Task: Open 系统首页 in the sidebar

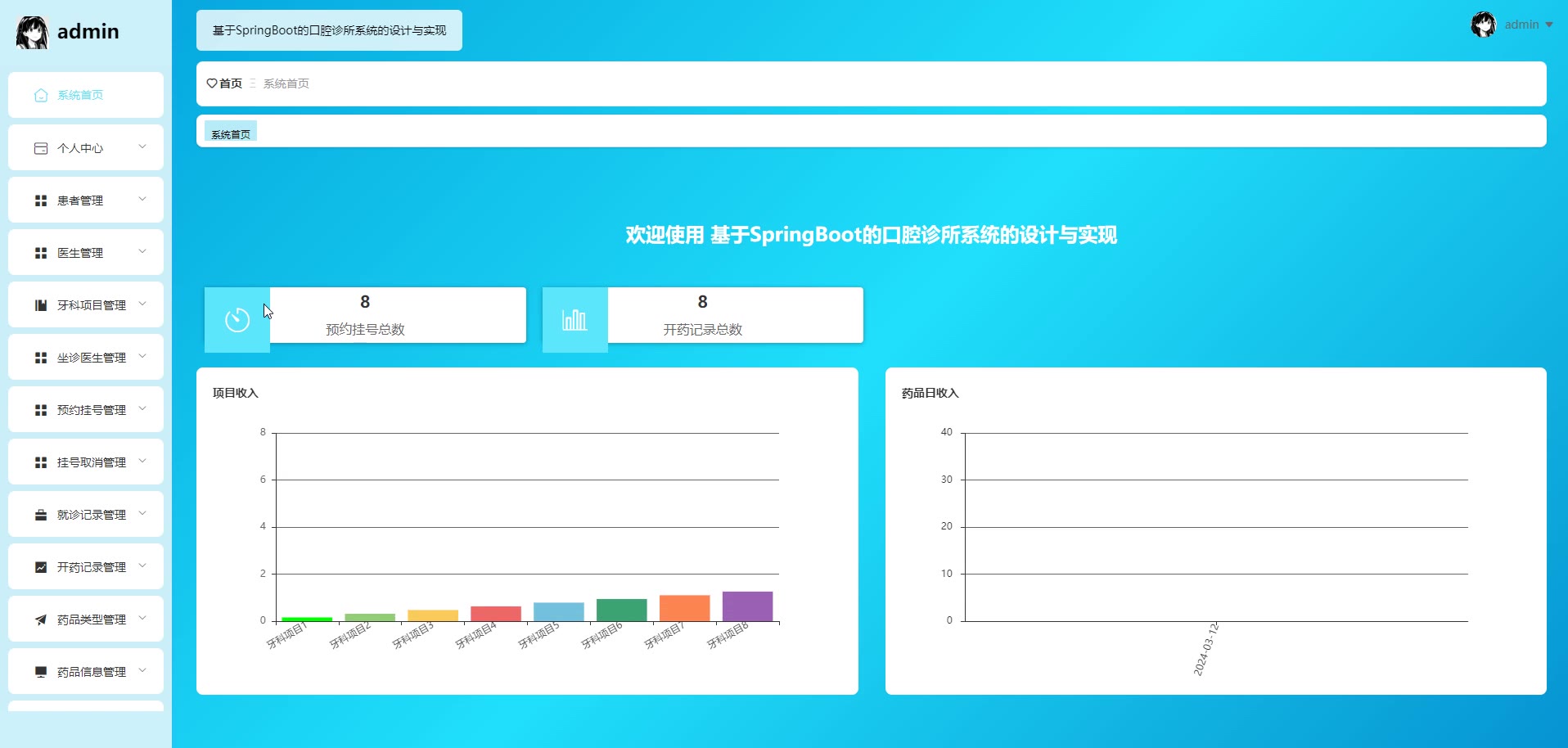Action: pyautogui.click(x=86, y=95)
